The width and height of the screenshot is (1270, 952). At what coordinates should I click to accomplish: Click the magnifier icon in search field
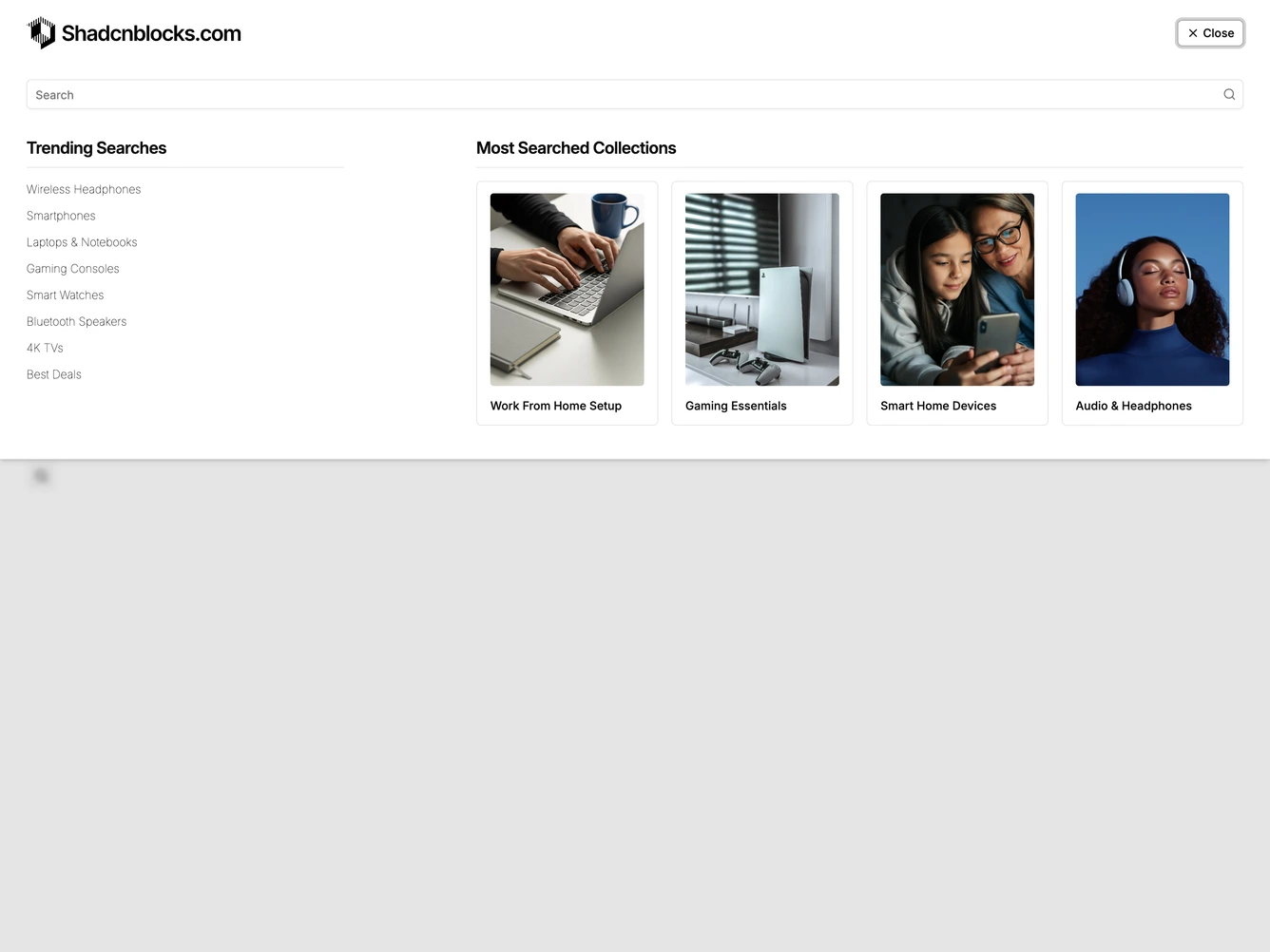point(1229,94)
